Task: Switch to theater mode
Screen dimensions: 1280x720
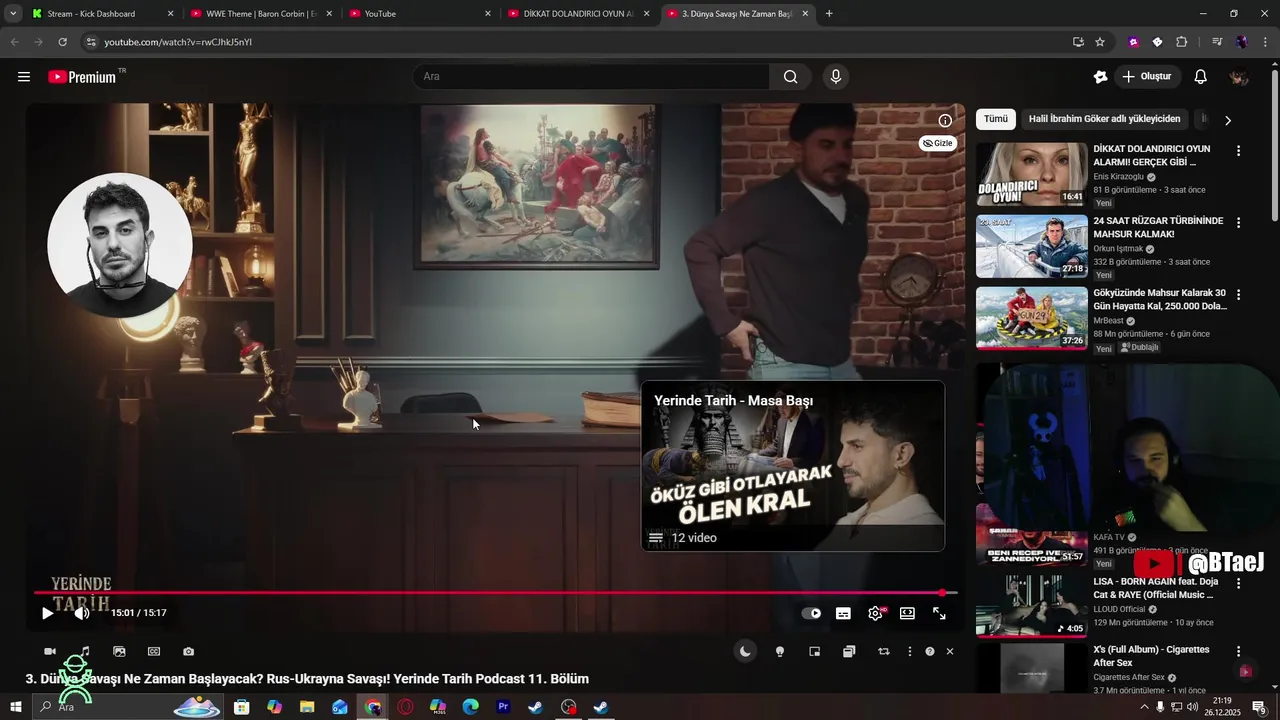Action: tap(907, 614)
